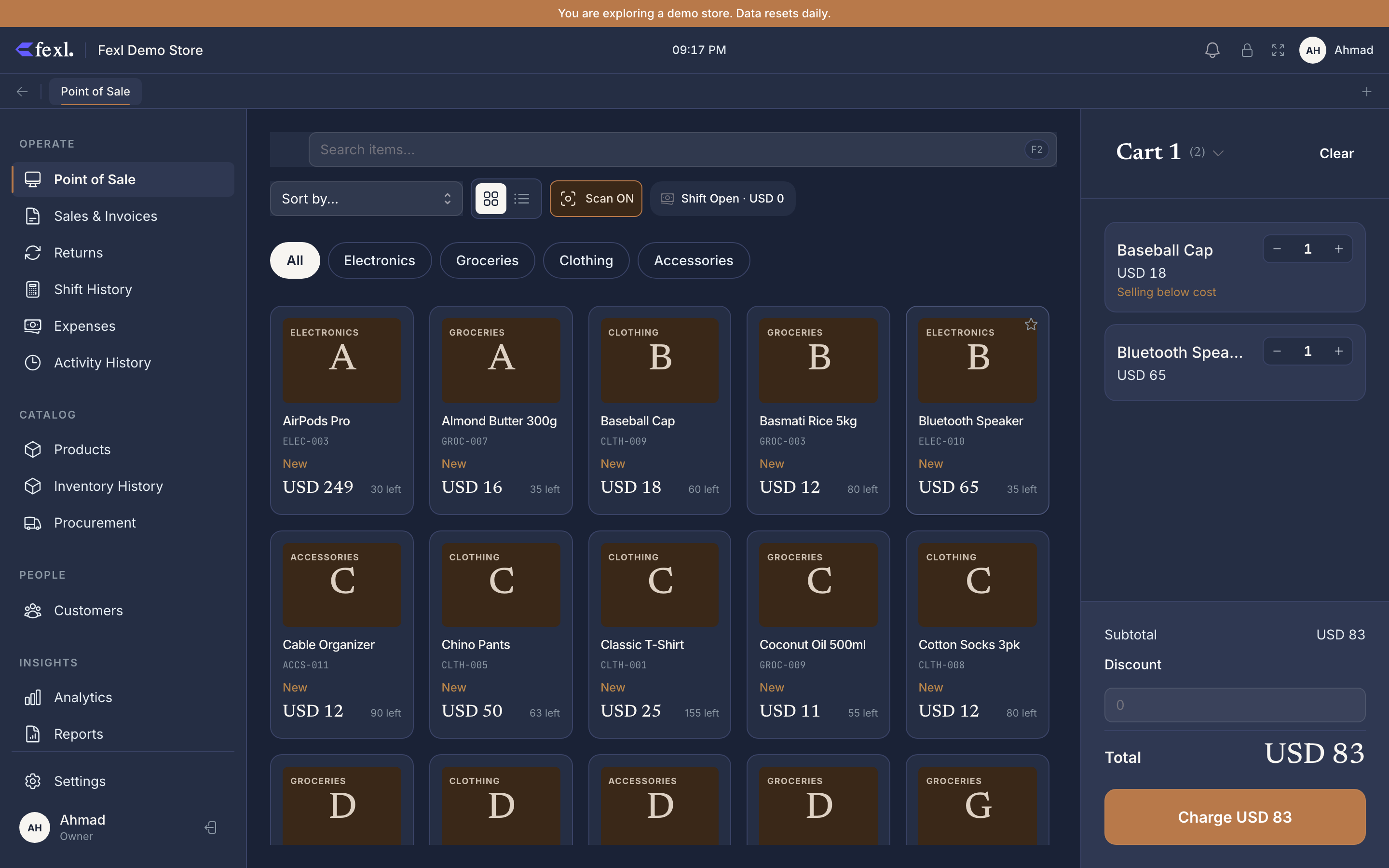Add Almond Butter 300g to cart
Viewport: 1389px width, 868px height.
(x=501, y=410)
